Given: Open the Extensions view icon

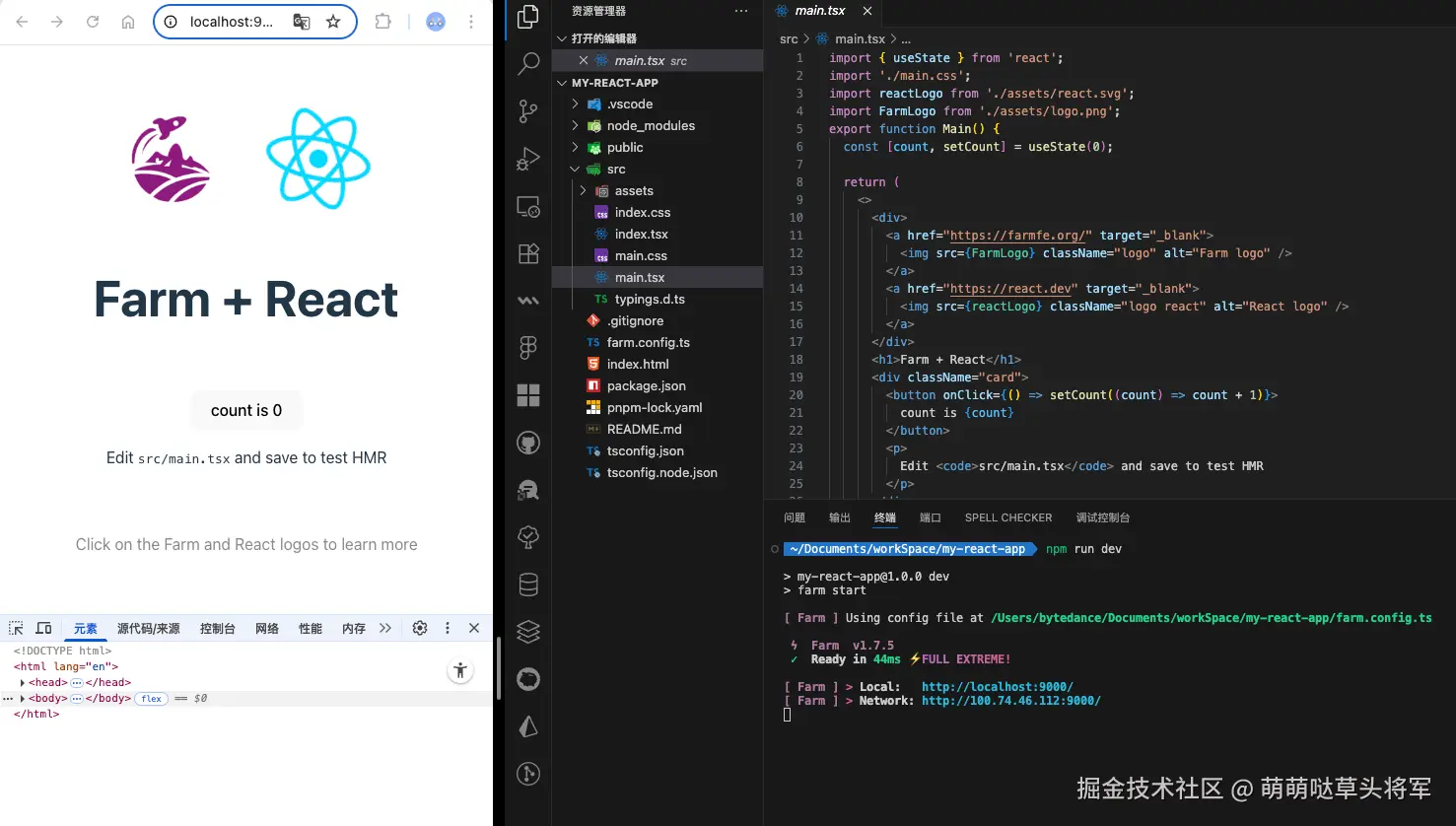Looking at the screenshot, I should pyautogui.click(x=528, y=253).
